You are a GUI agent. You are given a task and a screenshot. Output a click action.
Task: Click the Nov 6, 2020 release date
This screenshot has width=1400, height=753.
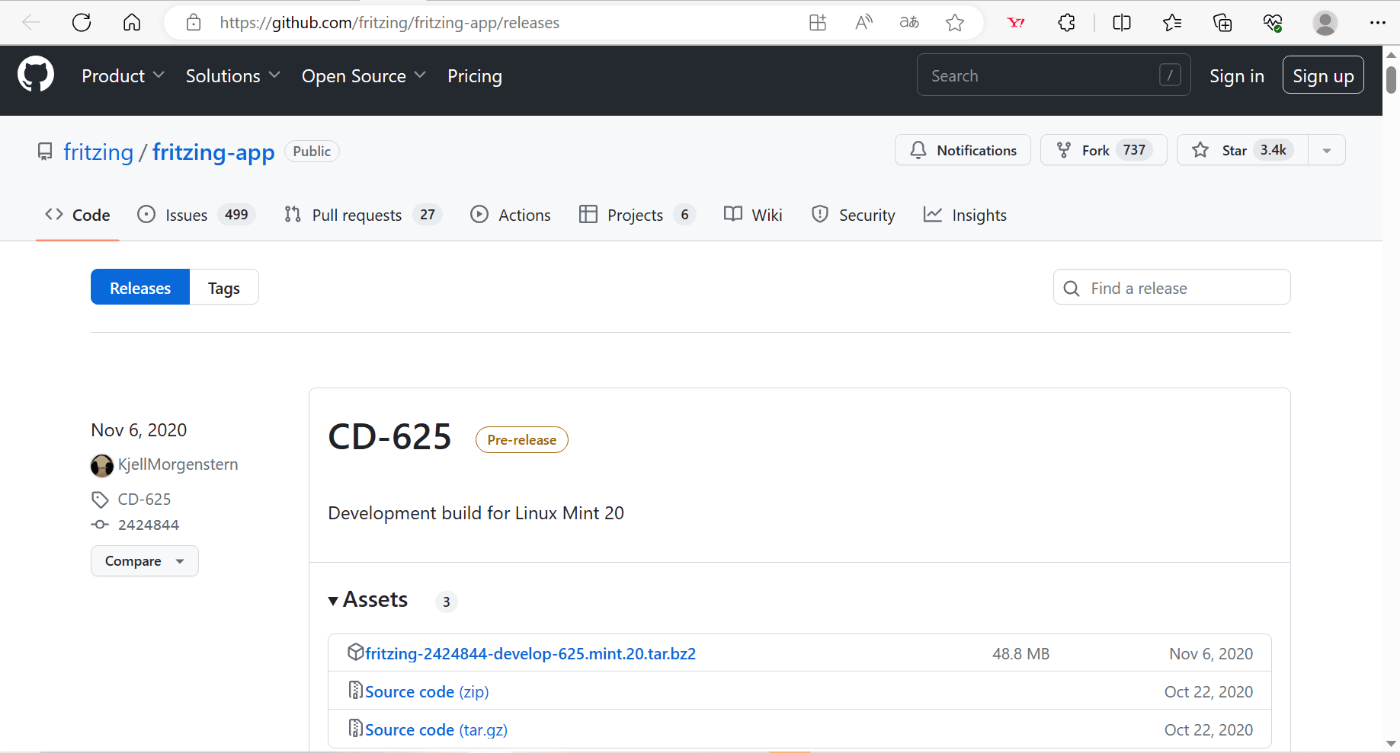[139, 430]
